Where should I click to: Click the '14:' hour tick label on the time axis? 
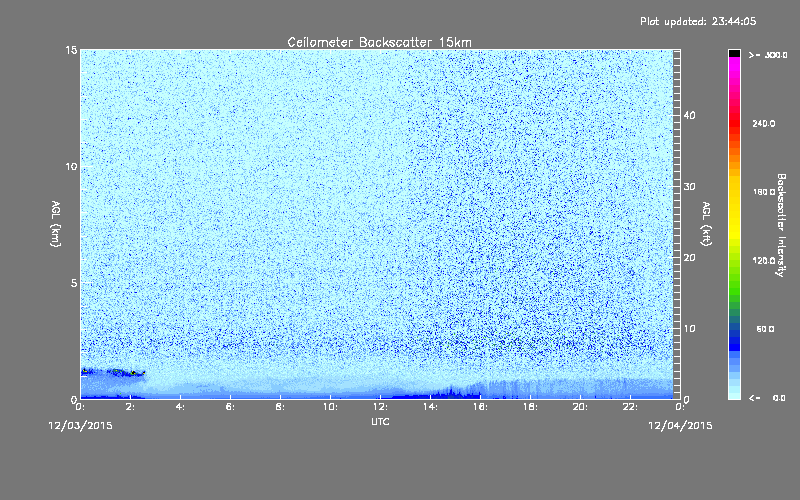coord(430,407)
